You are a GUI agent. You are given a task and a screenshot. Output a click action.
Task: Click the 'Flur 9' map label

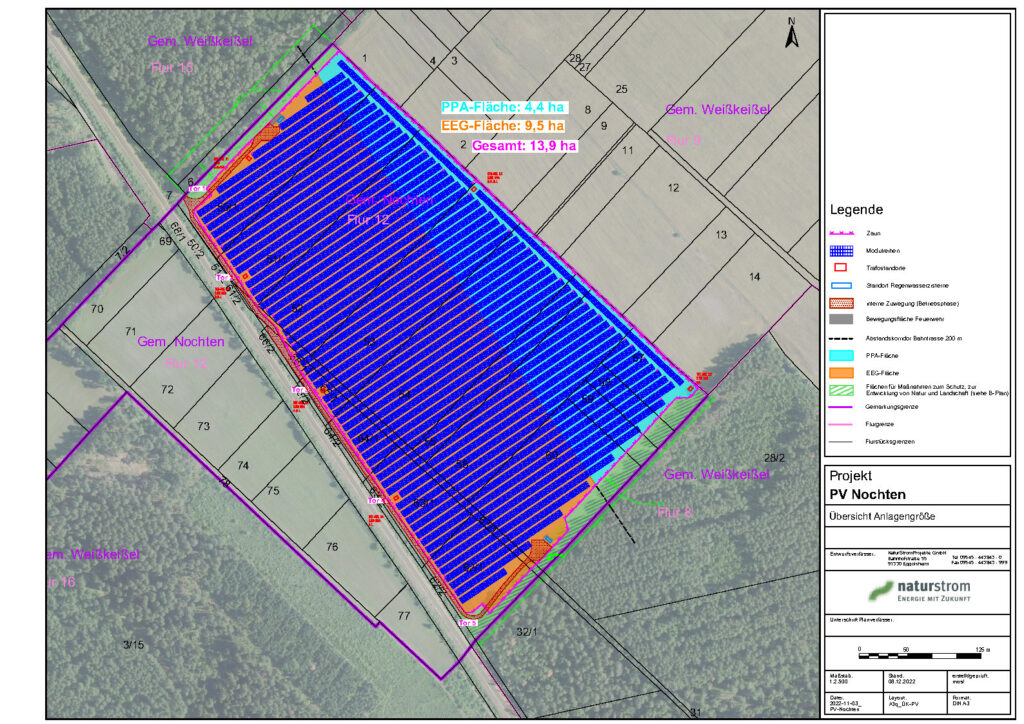(684, 140)
